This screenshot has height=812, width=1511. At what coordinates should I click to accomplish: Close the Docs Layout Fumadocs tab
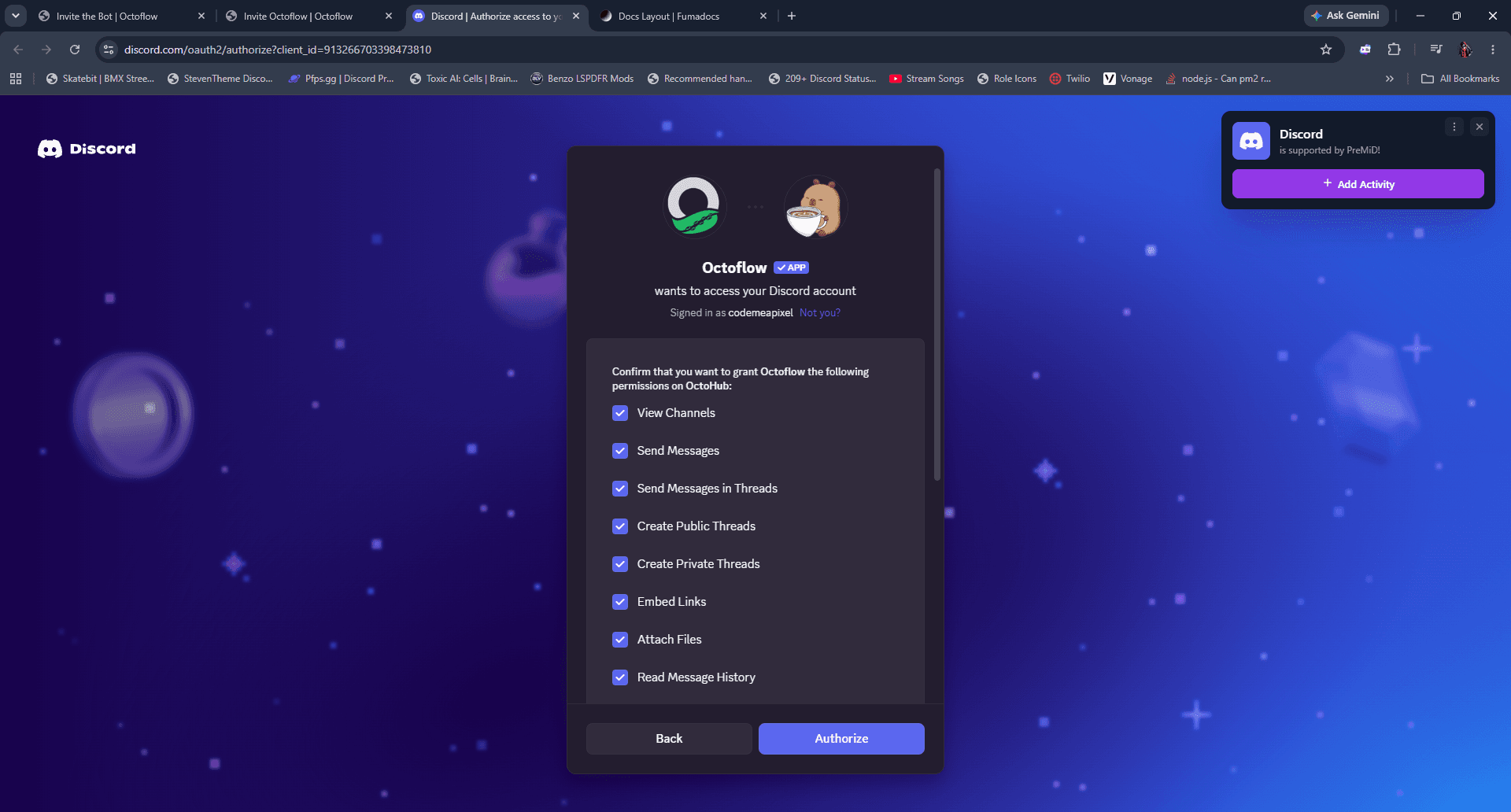[763, 16]
